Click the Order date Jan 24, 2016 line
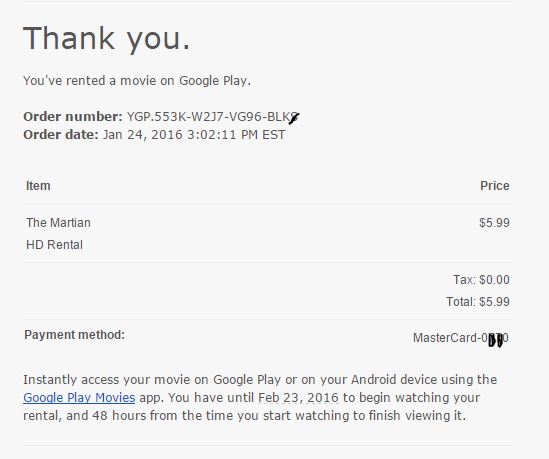 pyautogui.click(x=154, y=135)
